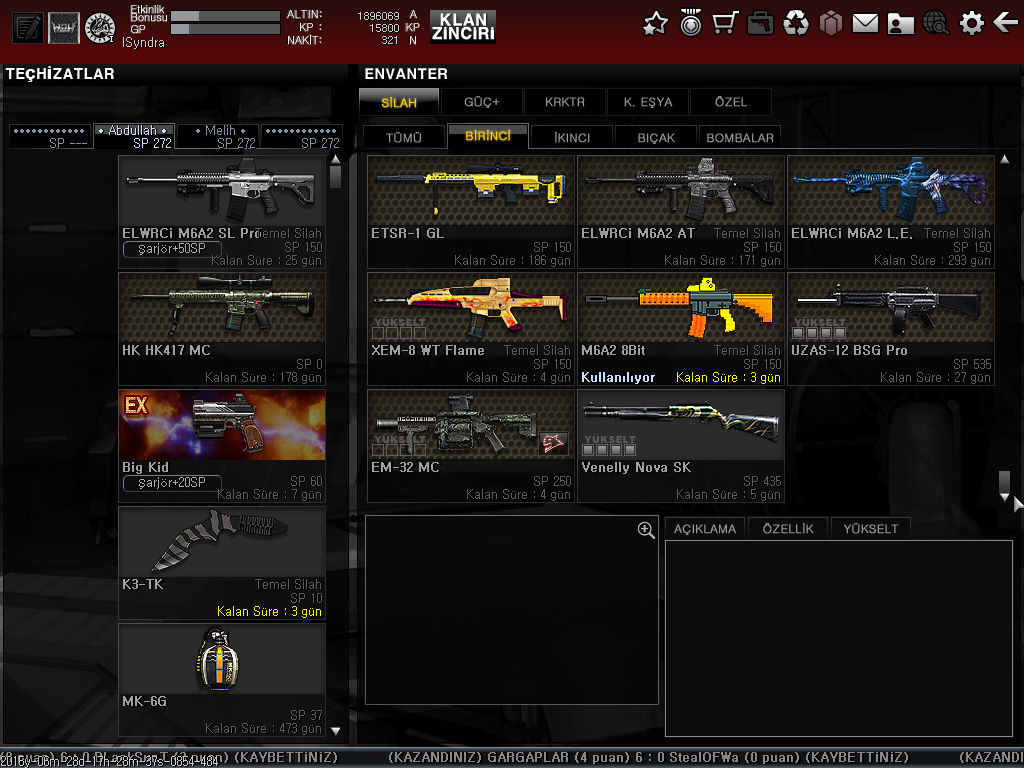Image resolution: width=1024 pixels, height=768 pixels.
Task: Select UZAS-12 BSG Pro weapon
Action: (x=891, y=328)
